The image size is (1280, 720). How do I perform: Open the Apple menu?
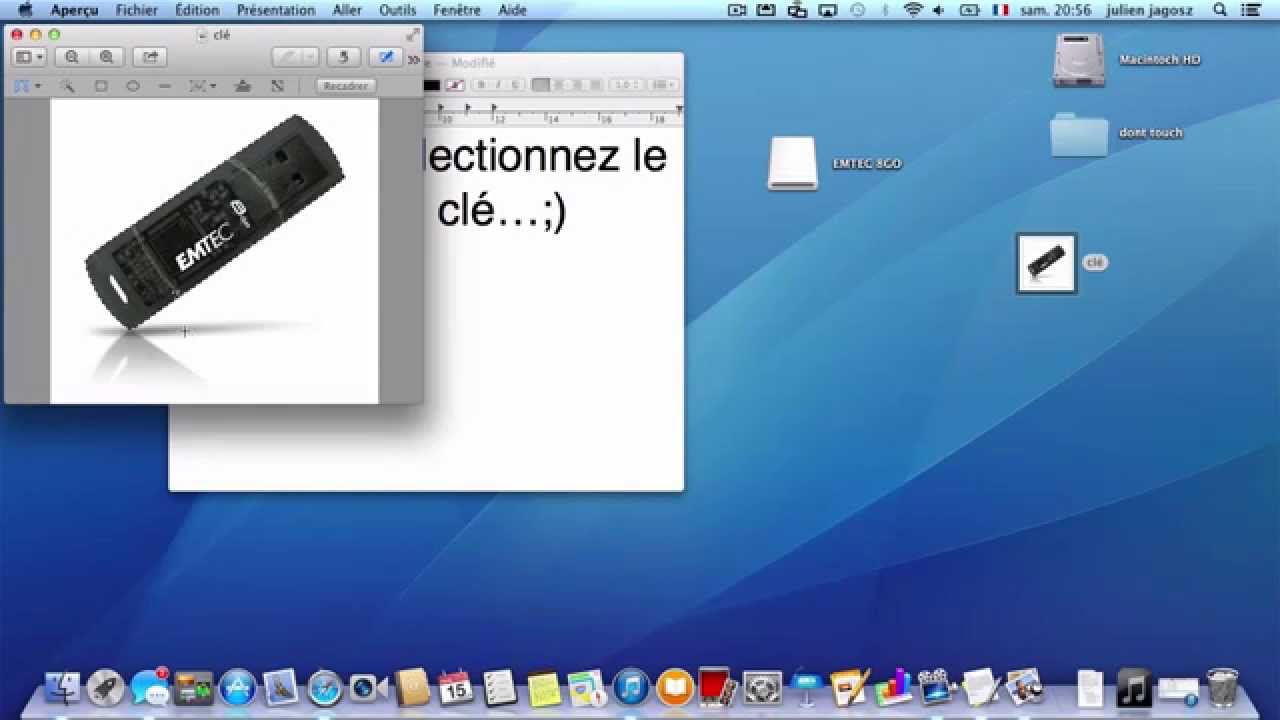(x=25, y=10)
